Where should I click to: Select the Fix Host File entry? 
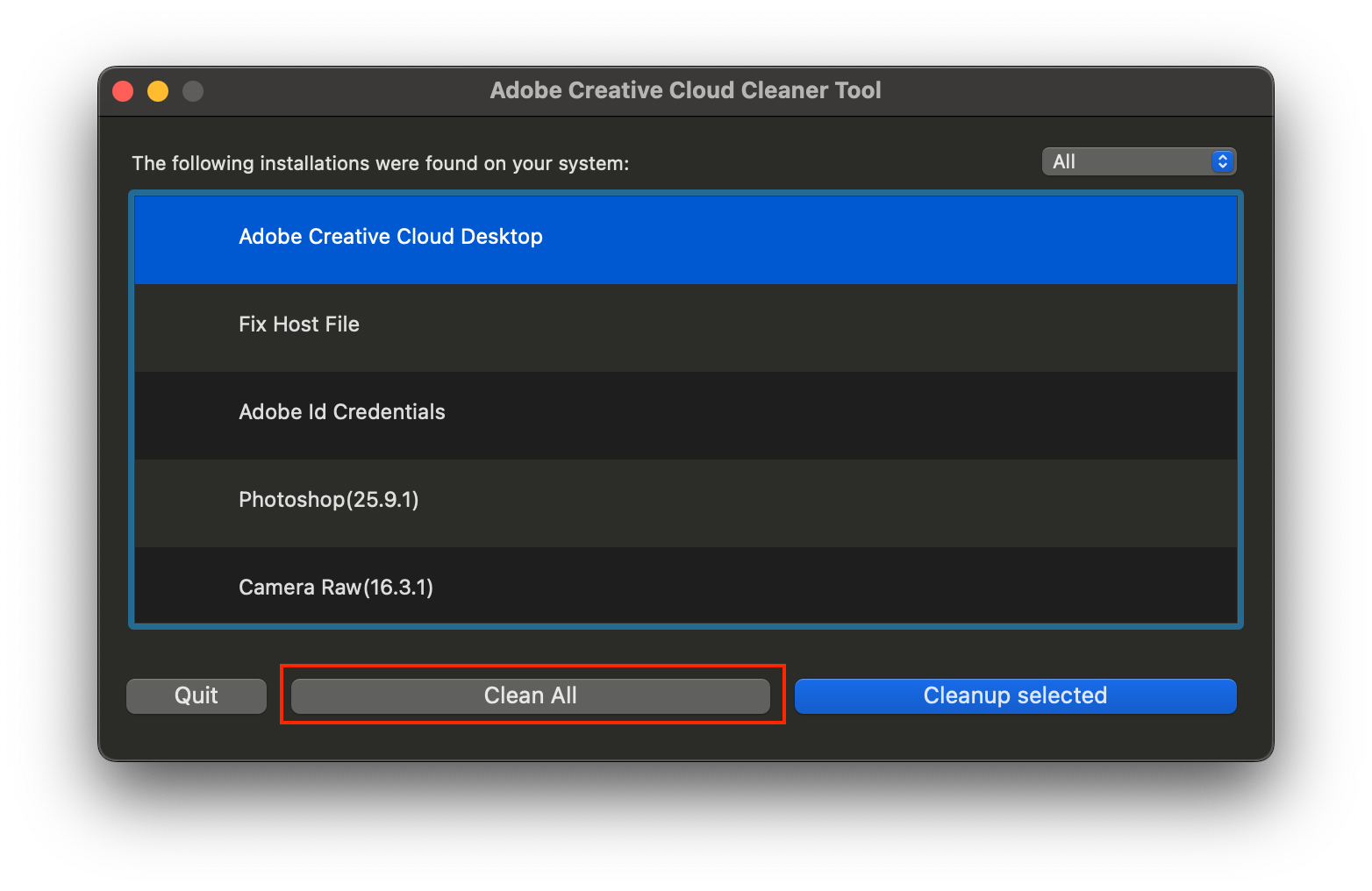[299, 324]
